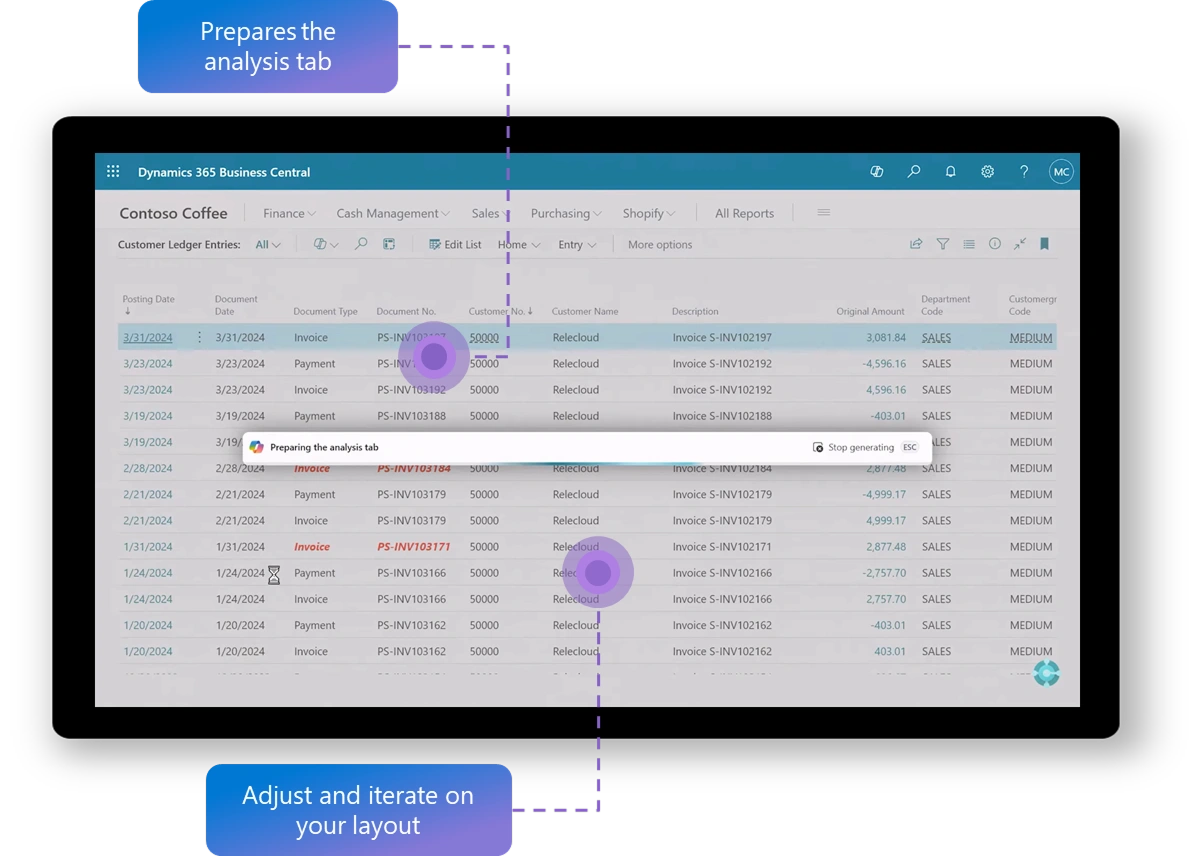Expand the All filter dropdown

[266, 244]
